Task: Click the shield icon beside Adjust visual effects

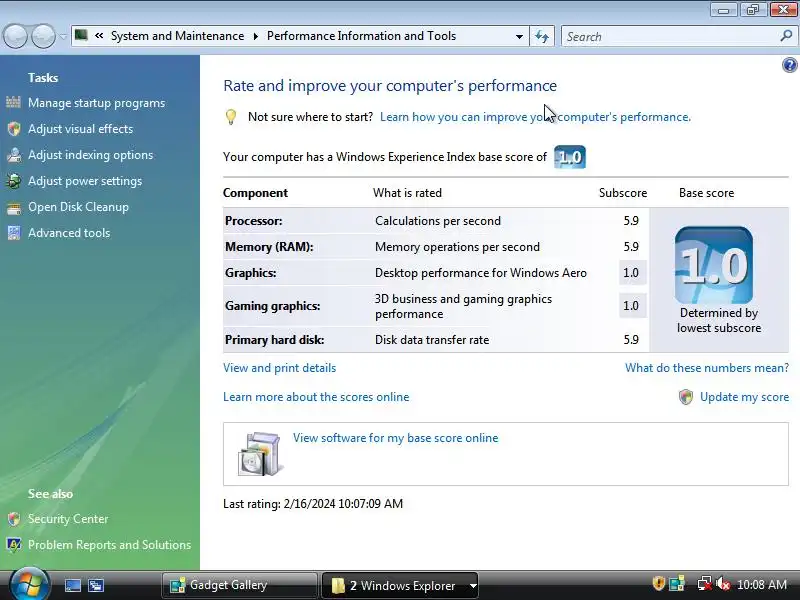Action: click(x=14, y=129)
